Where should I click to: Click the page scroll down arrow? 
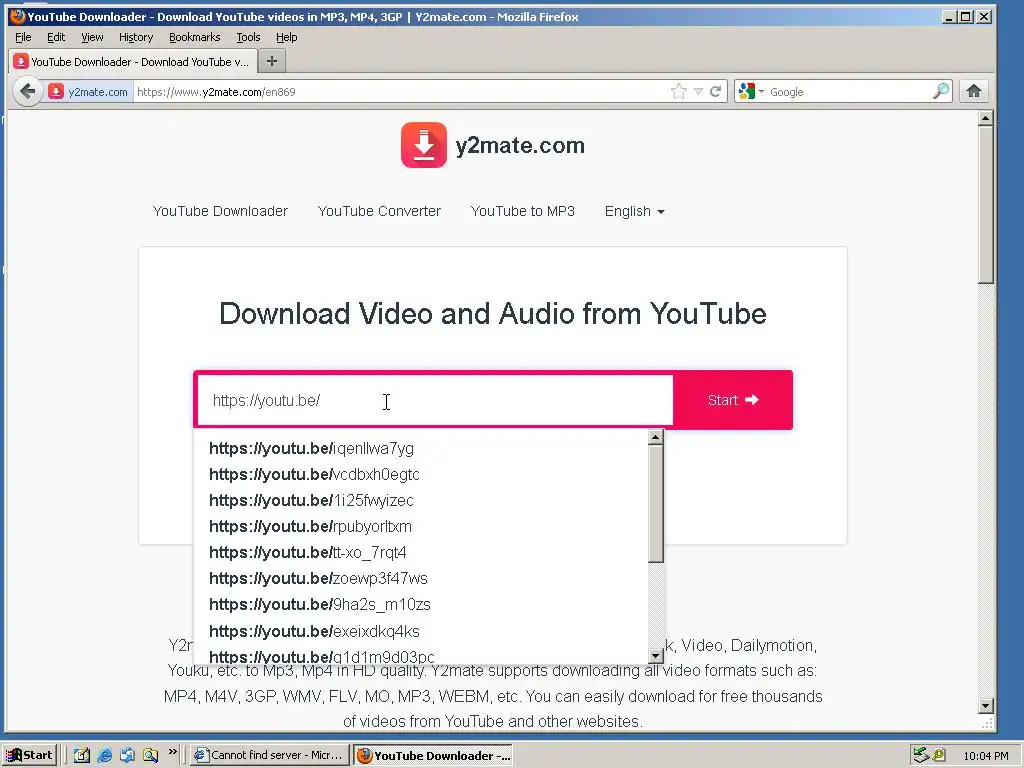985,705
